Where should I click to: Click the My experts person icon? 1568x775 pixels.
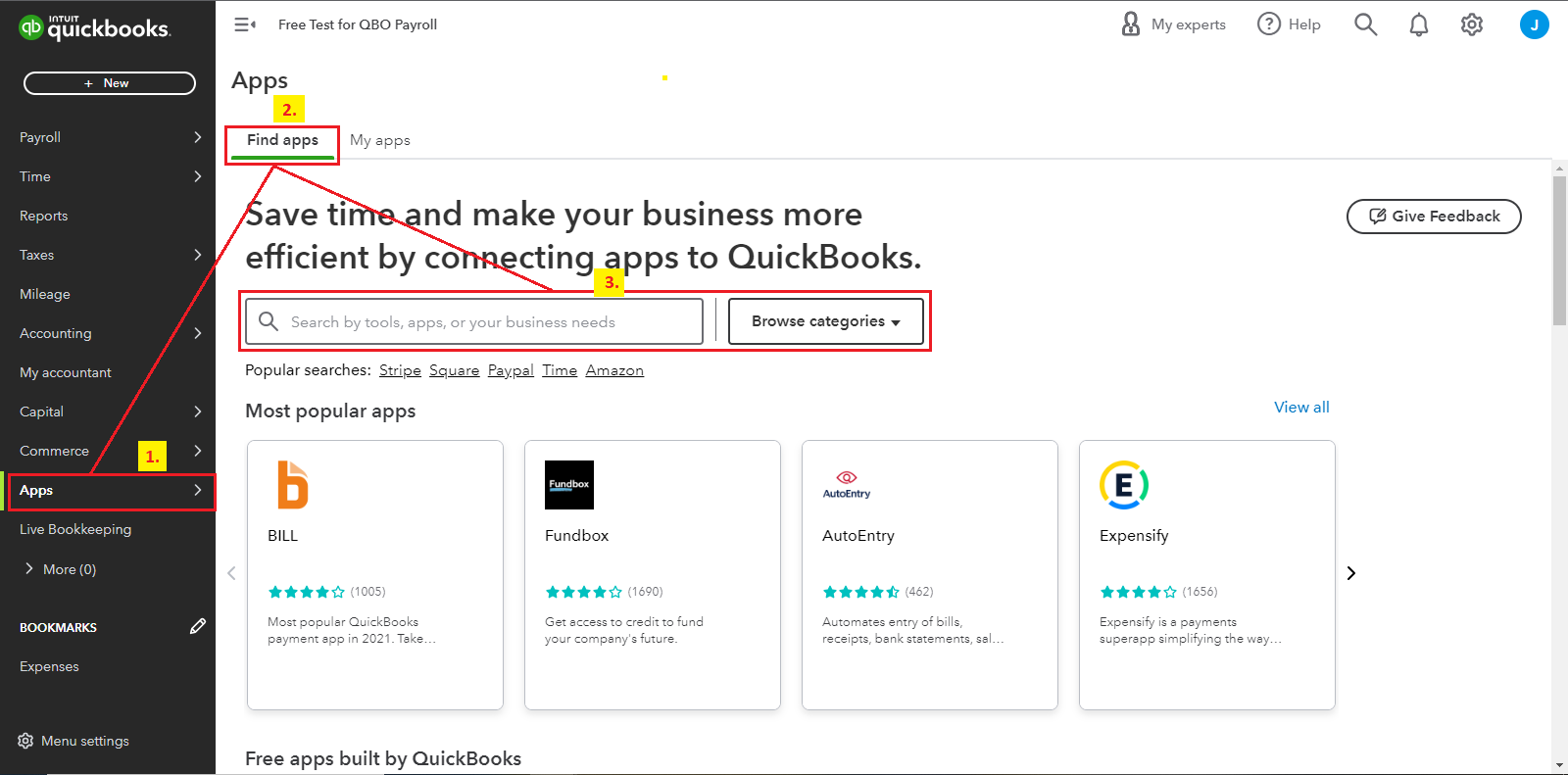[x=1131, y=24]
